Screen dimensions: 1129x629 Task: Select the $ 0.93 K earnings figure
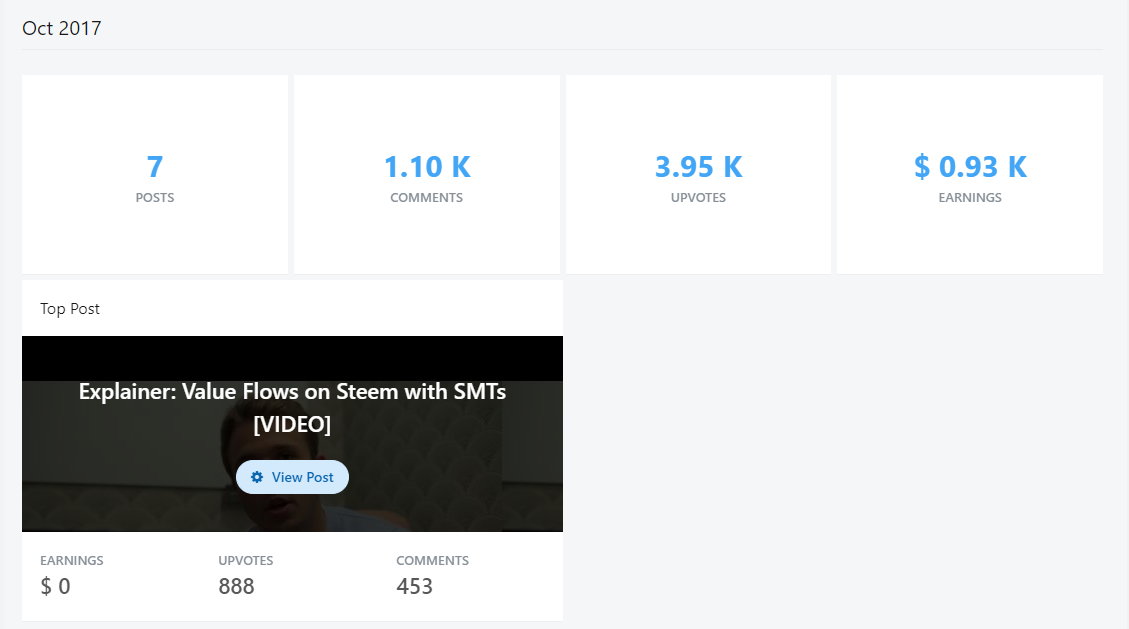[x=970, y=166]
